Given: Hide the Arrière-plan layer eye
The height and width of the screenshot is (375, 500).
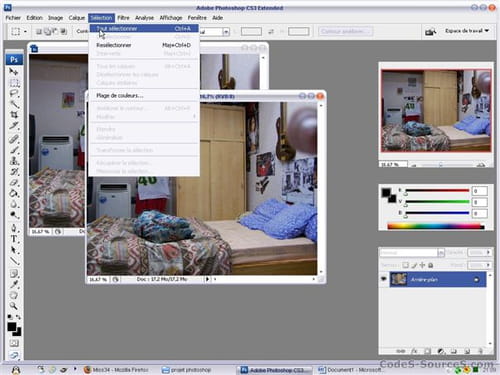Looking at the screenshot, I should pos(384,279).
